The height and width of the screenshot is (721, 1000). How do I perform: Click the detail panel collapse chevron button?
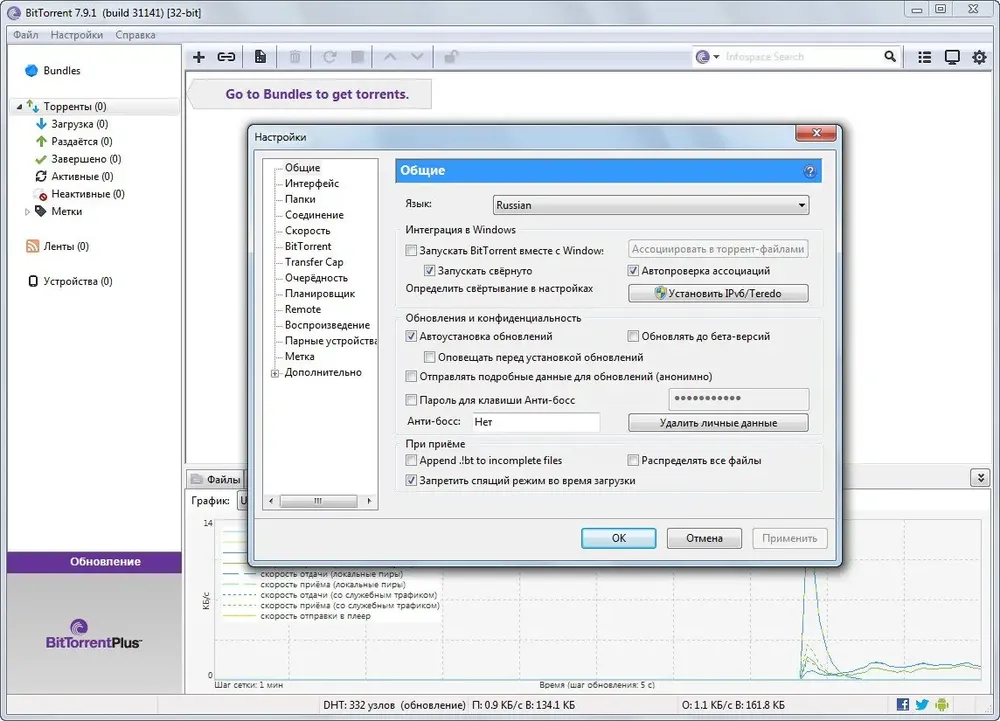coord(980,477)
